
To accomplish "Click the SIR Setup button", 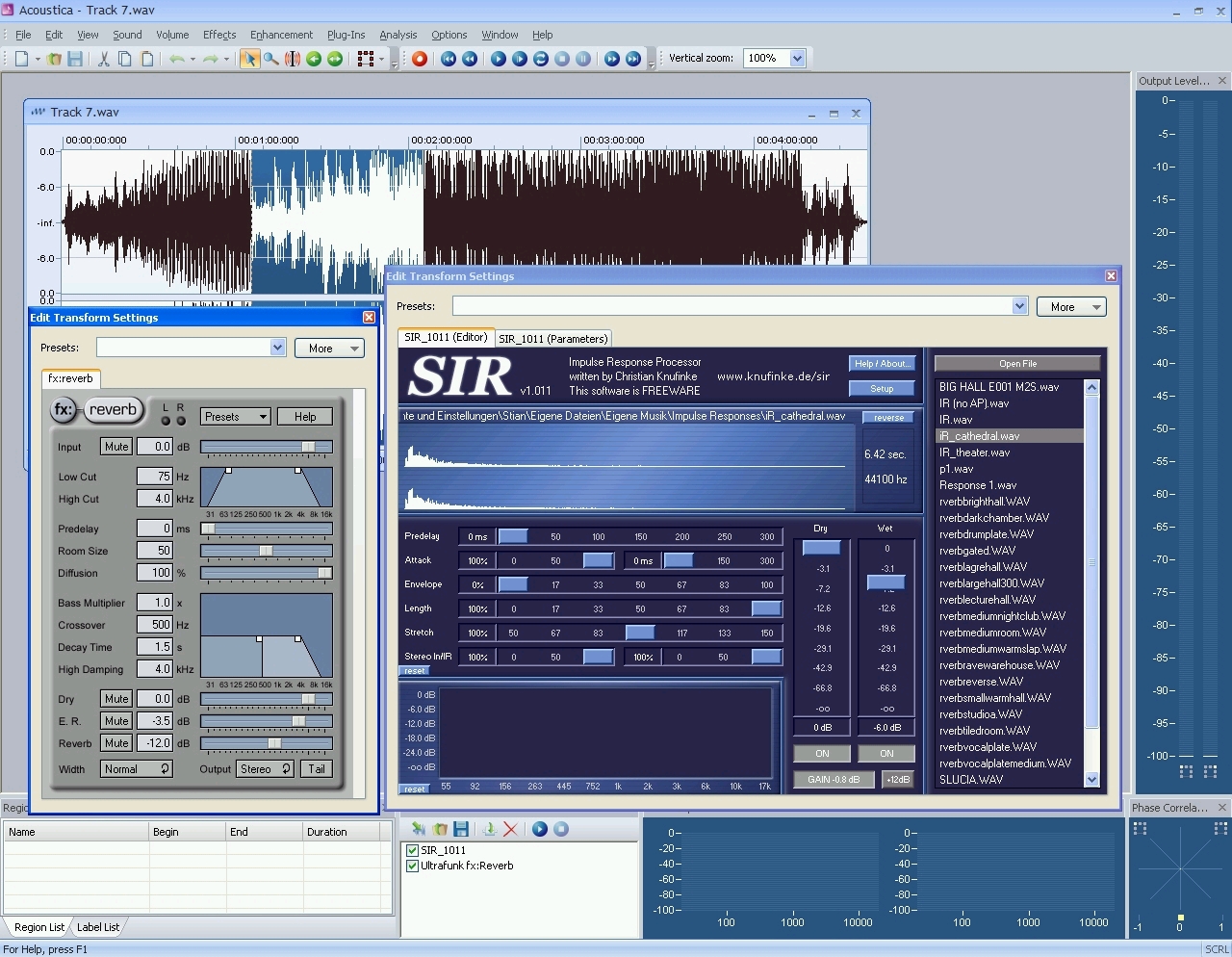I will pos(882,389).
